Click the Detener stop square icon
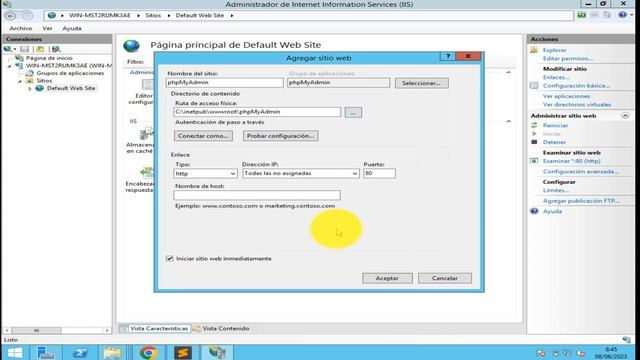 click(534, 142)
